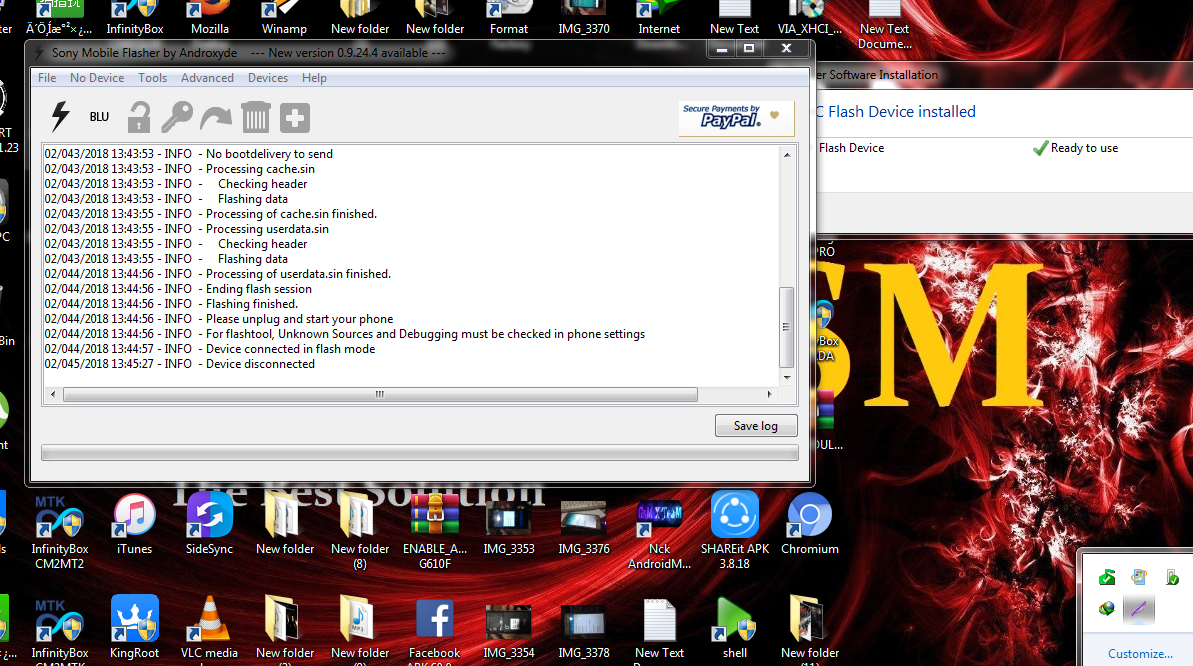This screenshot has width=1193, height=666.
Task: Open the Winamp desktop shortcut
Action: (x=284, y=18)
